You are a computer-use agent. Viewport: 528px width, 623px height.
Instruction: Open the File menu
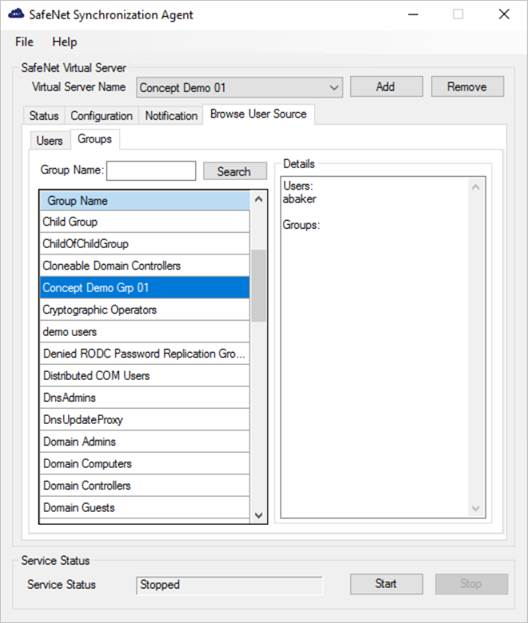pyautogui.click(x=24, y=42)
